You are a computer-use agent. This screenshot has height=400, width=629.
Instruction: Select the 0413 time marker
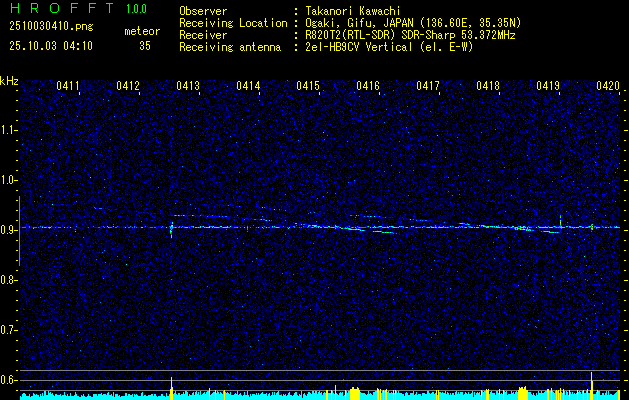pos(188,87)
